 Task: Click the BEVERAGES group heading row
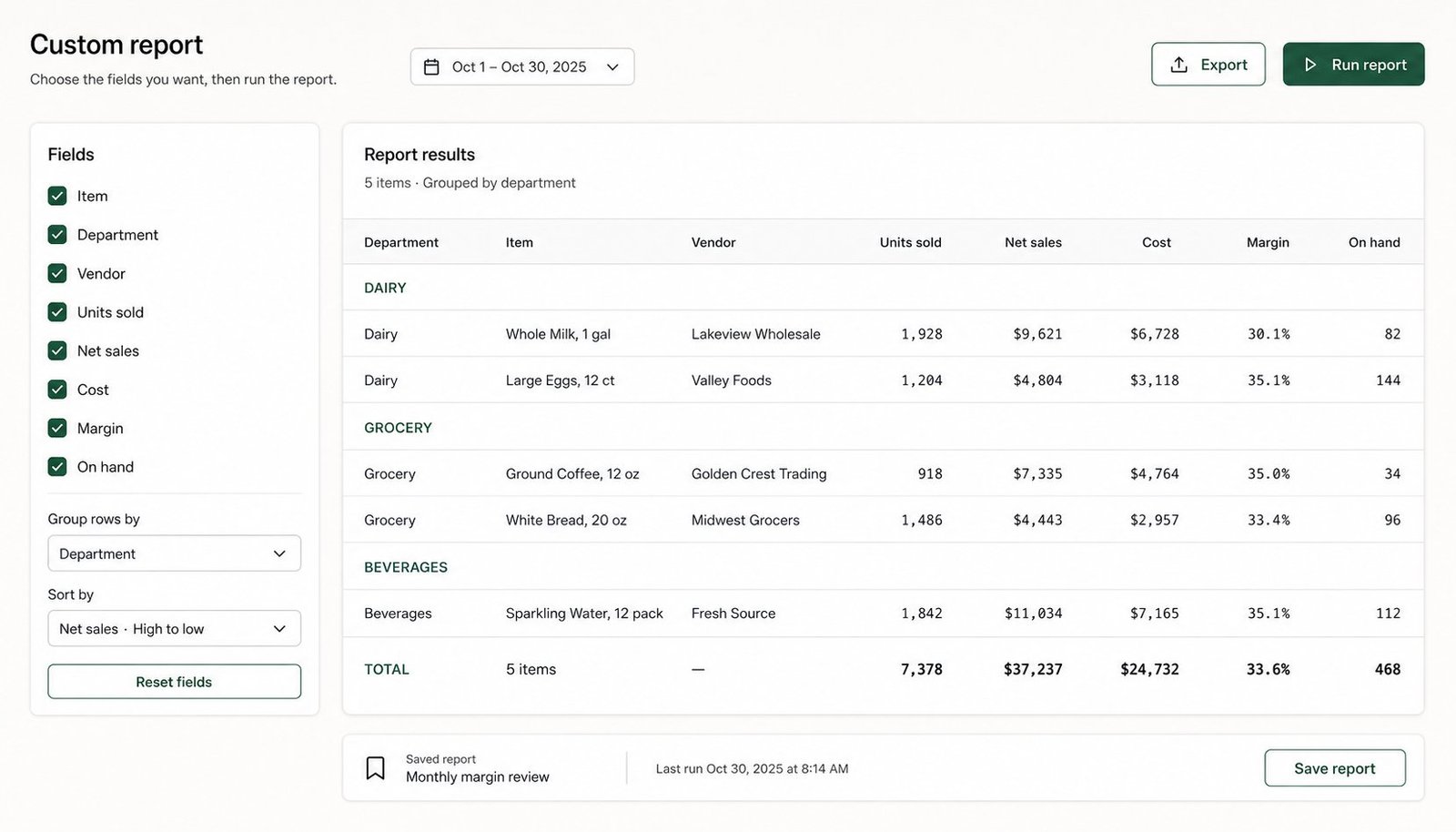click(883, 567)
